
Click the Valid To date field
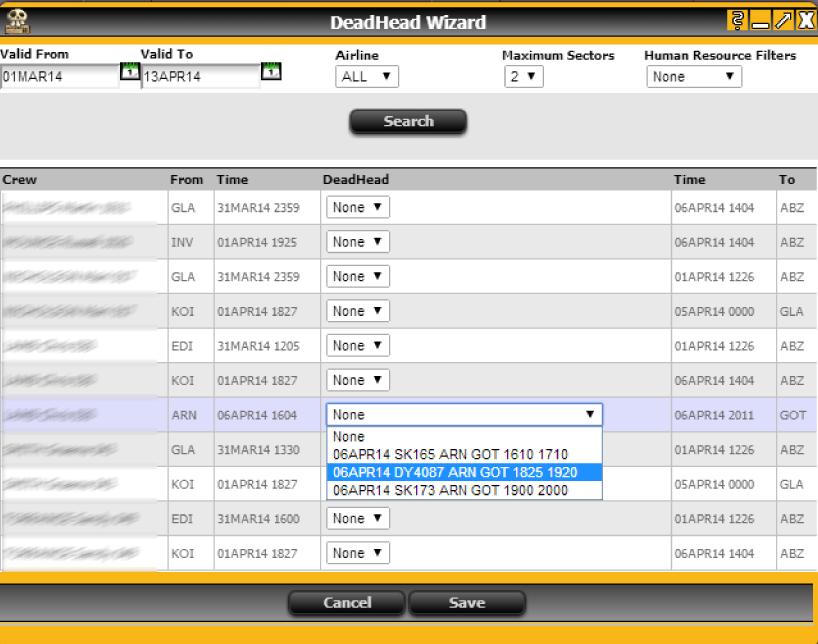click(200, 77)
